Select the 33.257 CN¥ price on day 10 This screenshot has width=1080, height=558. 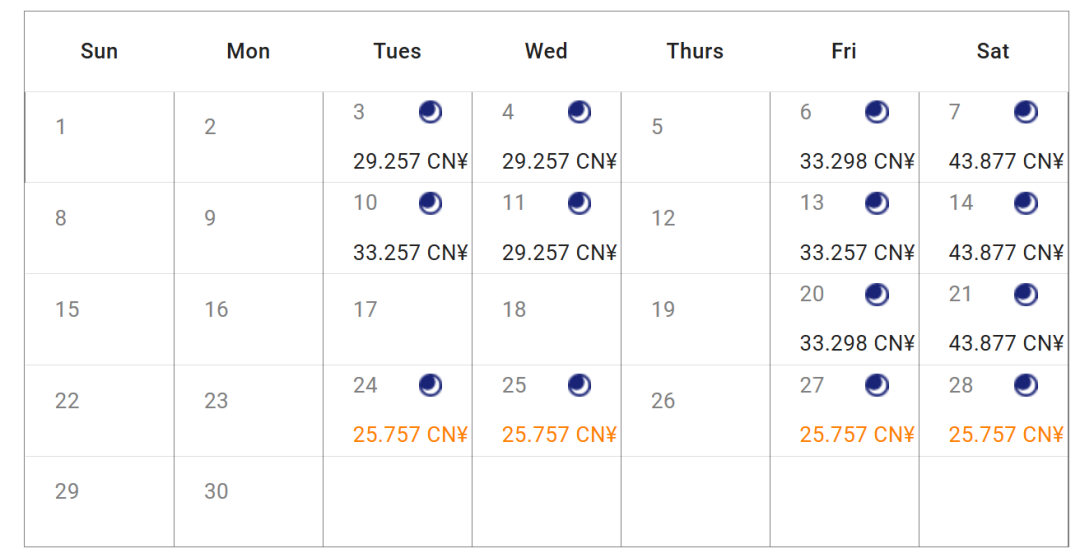(410, 252)
